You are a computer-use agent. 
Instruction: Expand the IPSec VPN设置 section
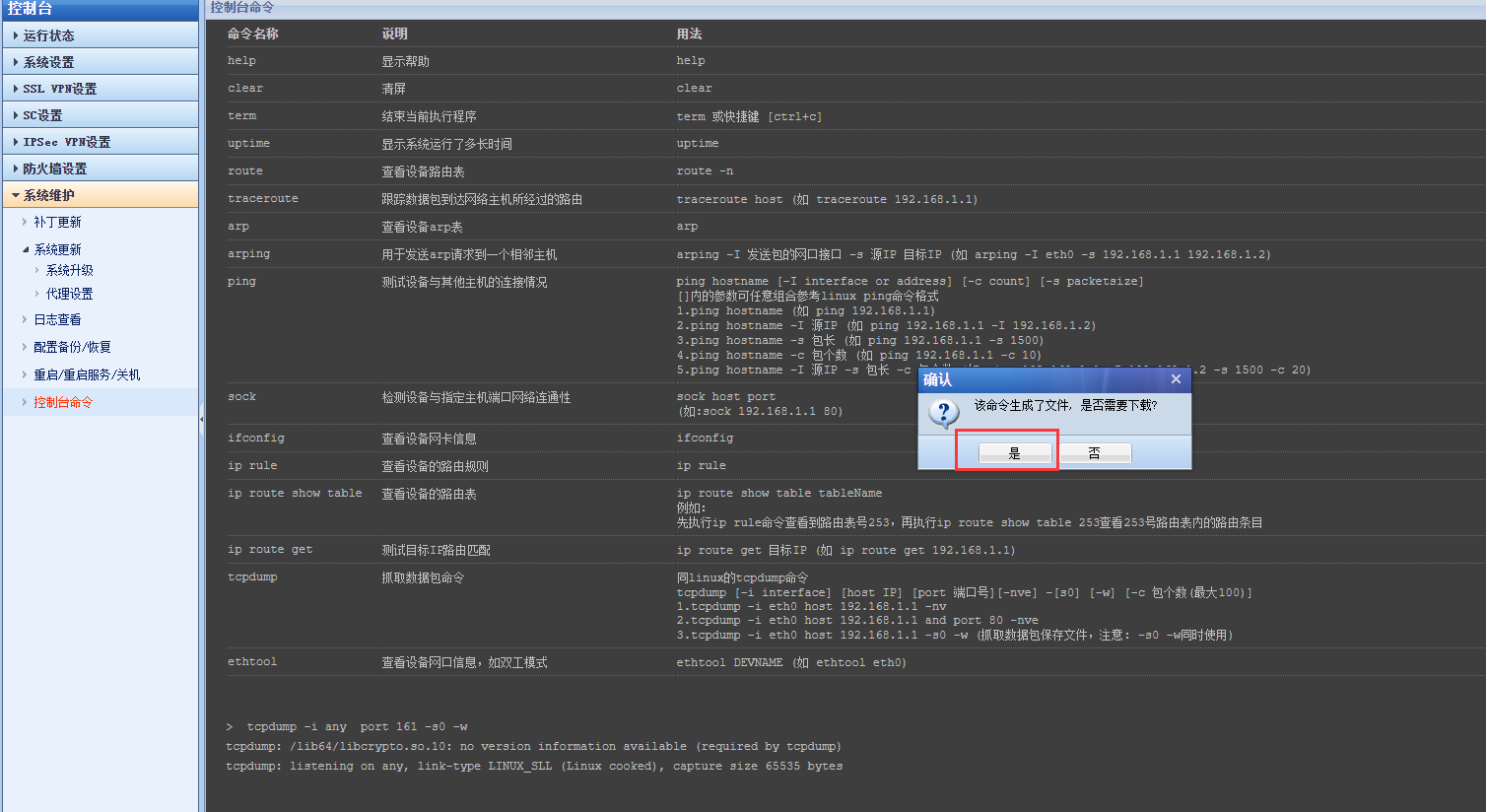tap(66, 142)
